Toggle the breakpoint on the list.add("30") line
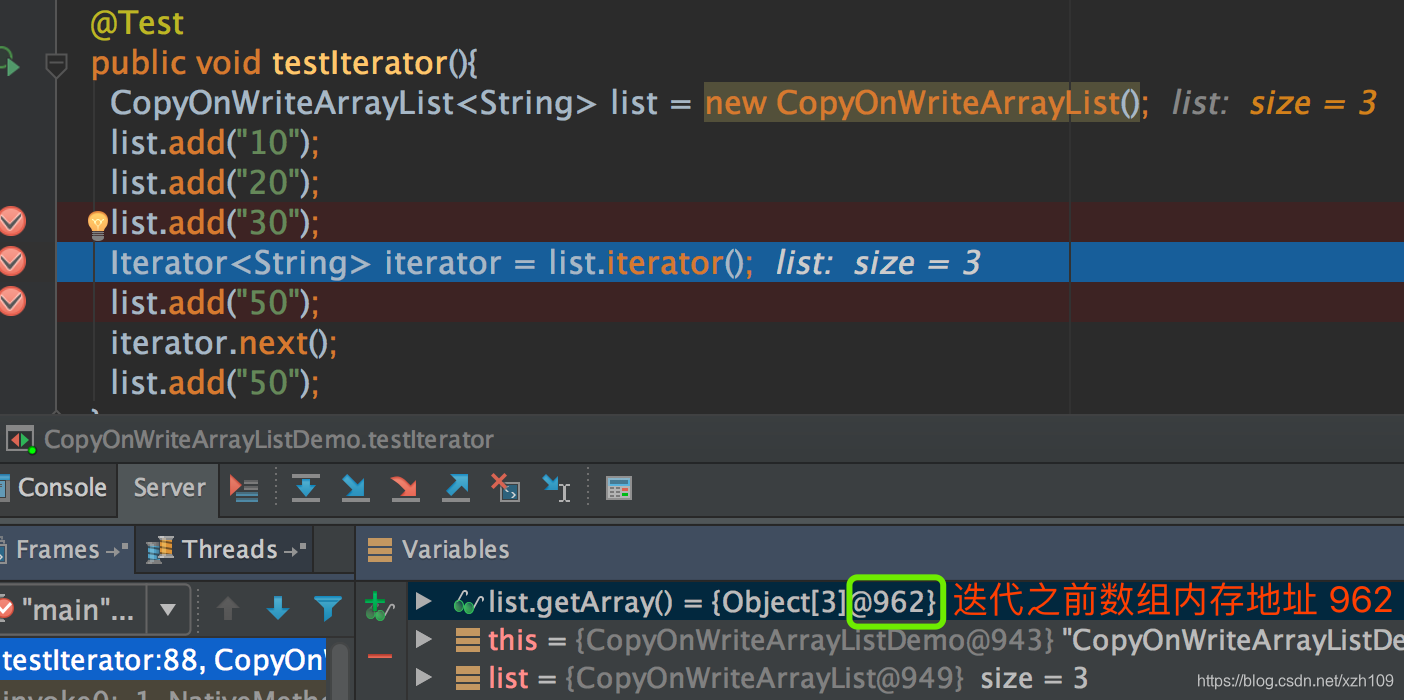Viewport: 1404px width, 700px height. coord(11,222)
